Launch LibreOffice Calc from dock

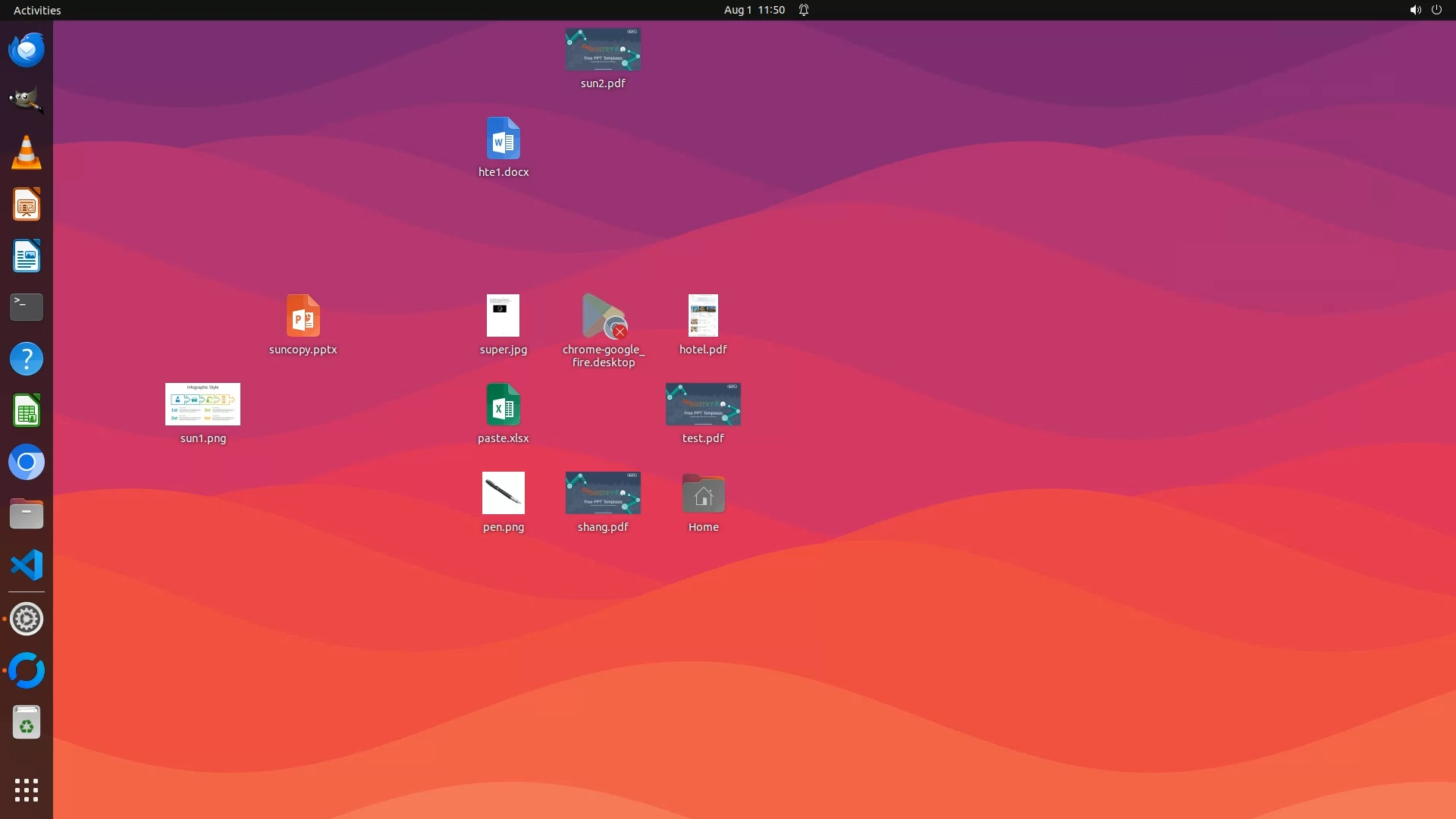[x=27, y=411]
